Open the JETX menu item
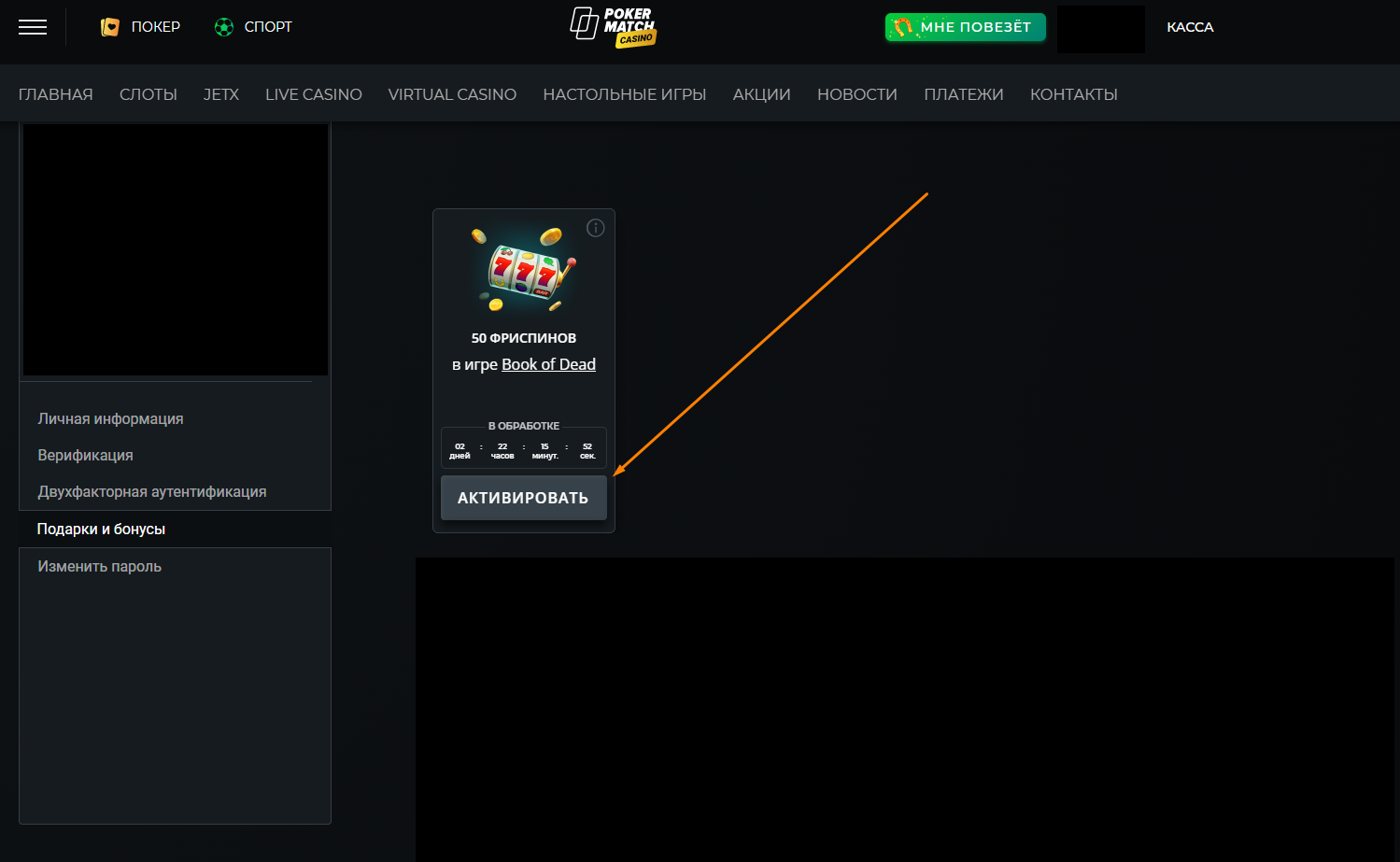 pos(221,94)
